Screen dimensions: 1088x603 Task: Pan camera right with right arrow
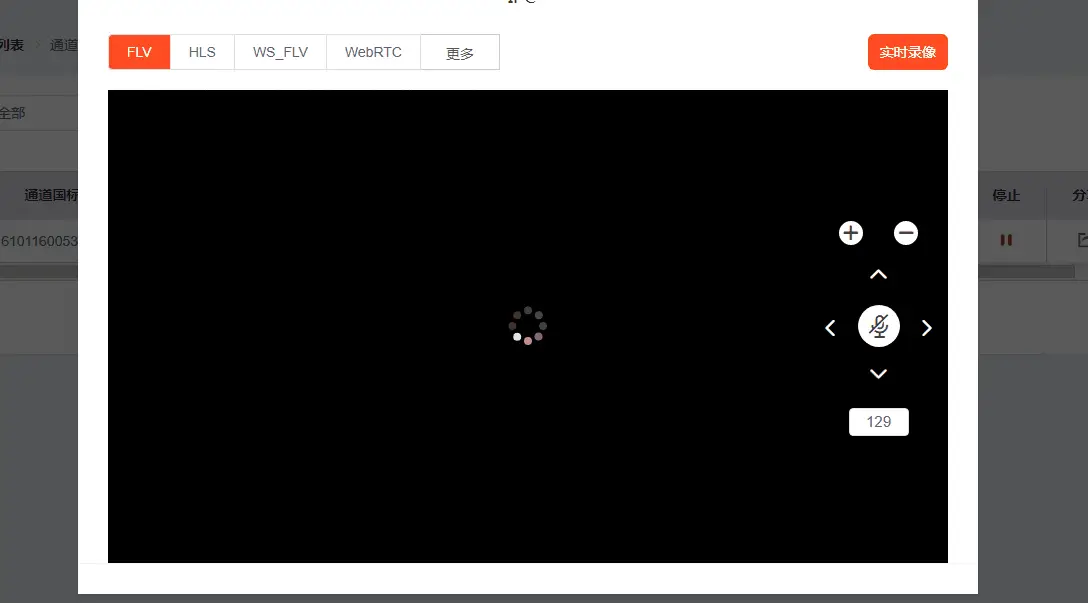pyautogui.click(x=927, y=328)
